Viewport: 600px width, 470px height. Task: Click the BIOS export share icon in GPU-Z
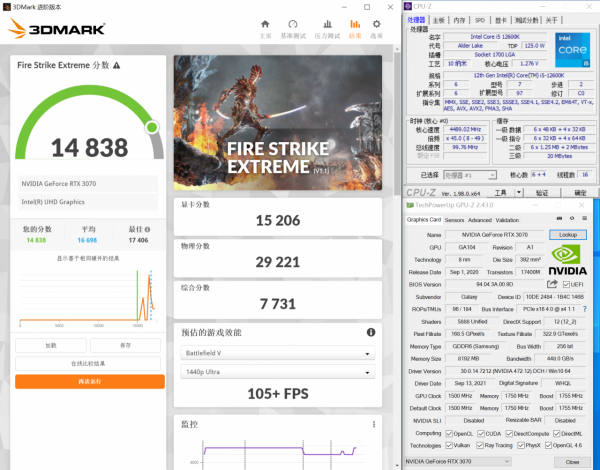[x=552, y=284]
